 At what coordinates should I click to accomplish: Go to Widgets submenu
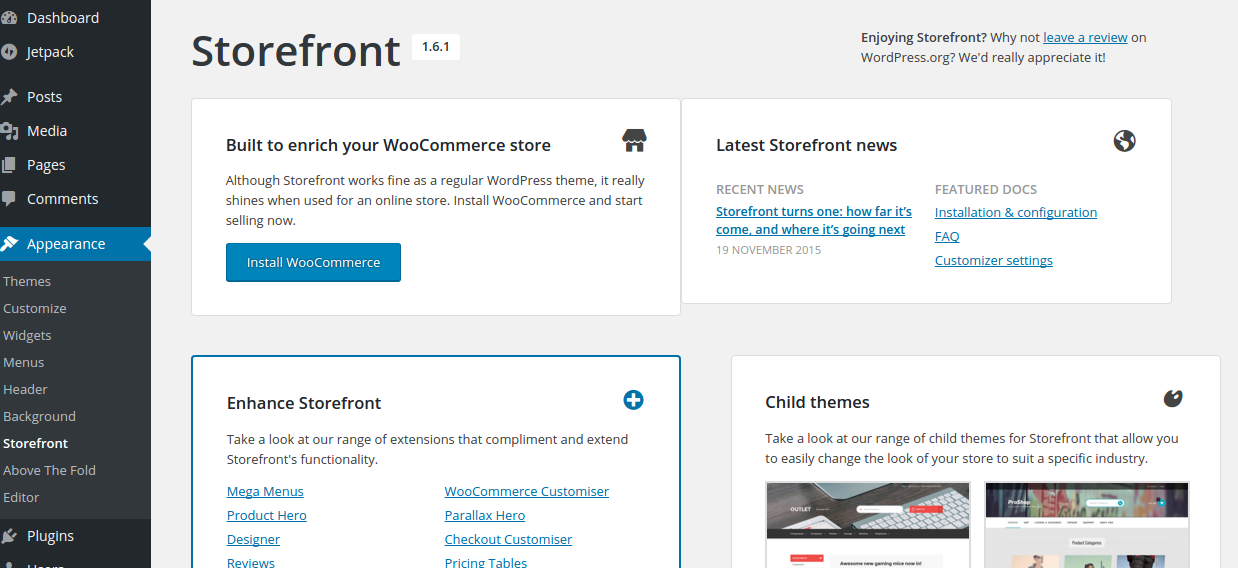(27, 336)
